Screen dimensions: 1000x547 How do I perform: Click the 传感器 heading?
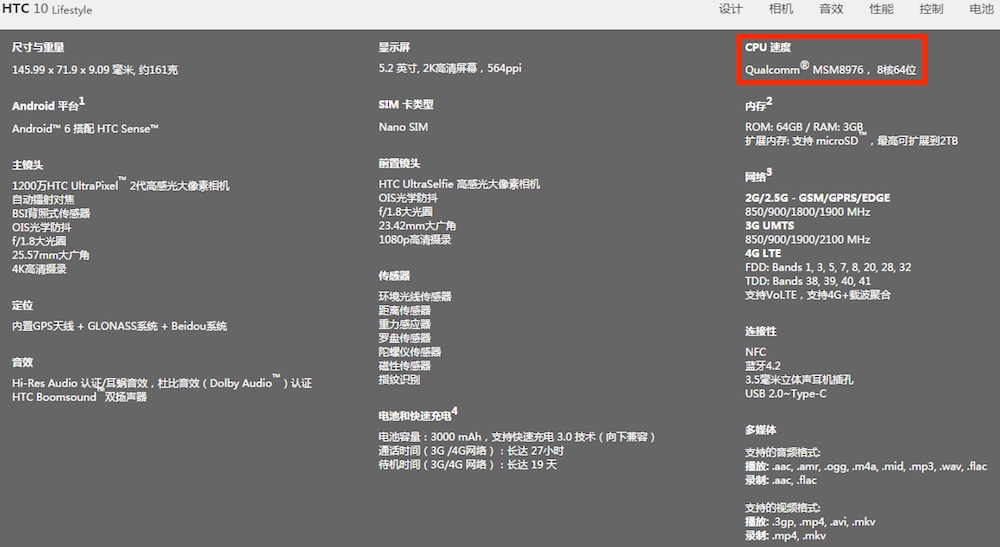point(394,276)
